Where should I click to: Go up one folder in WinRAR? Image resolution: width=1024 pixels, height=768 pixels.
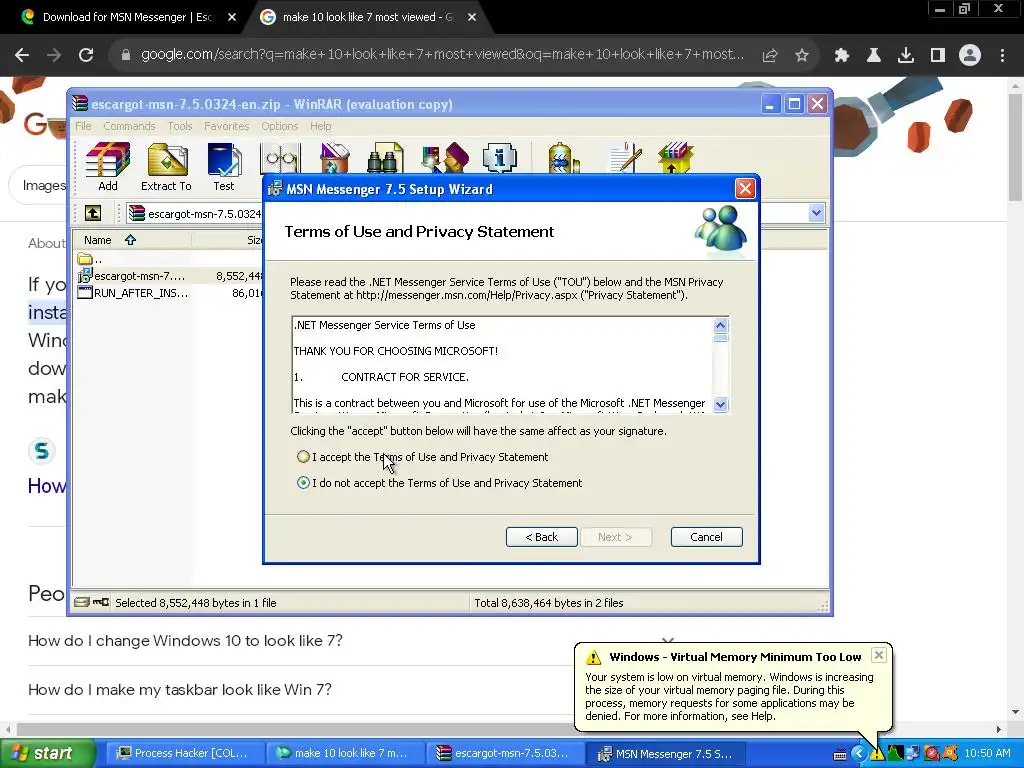pos(93,213)
